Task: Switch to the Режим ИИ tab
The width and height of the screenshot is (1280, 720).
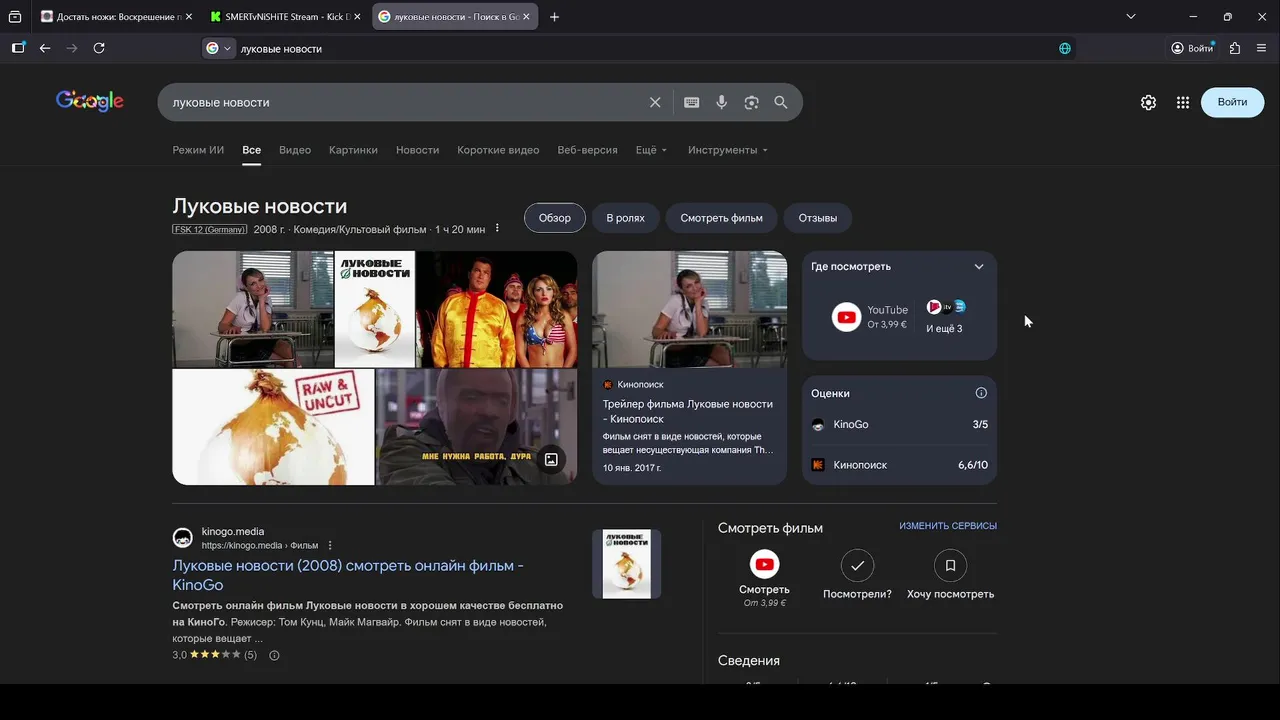Action: (198, 150)
